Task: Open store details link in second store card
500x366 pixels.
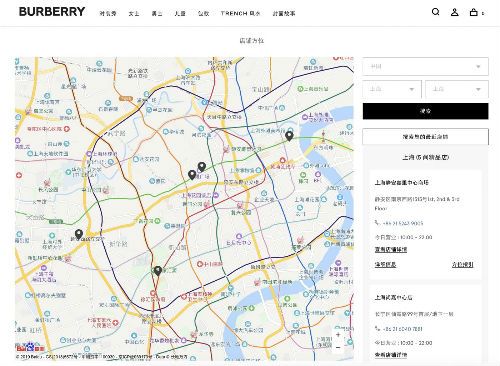Action: click(x=391, y=355)
